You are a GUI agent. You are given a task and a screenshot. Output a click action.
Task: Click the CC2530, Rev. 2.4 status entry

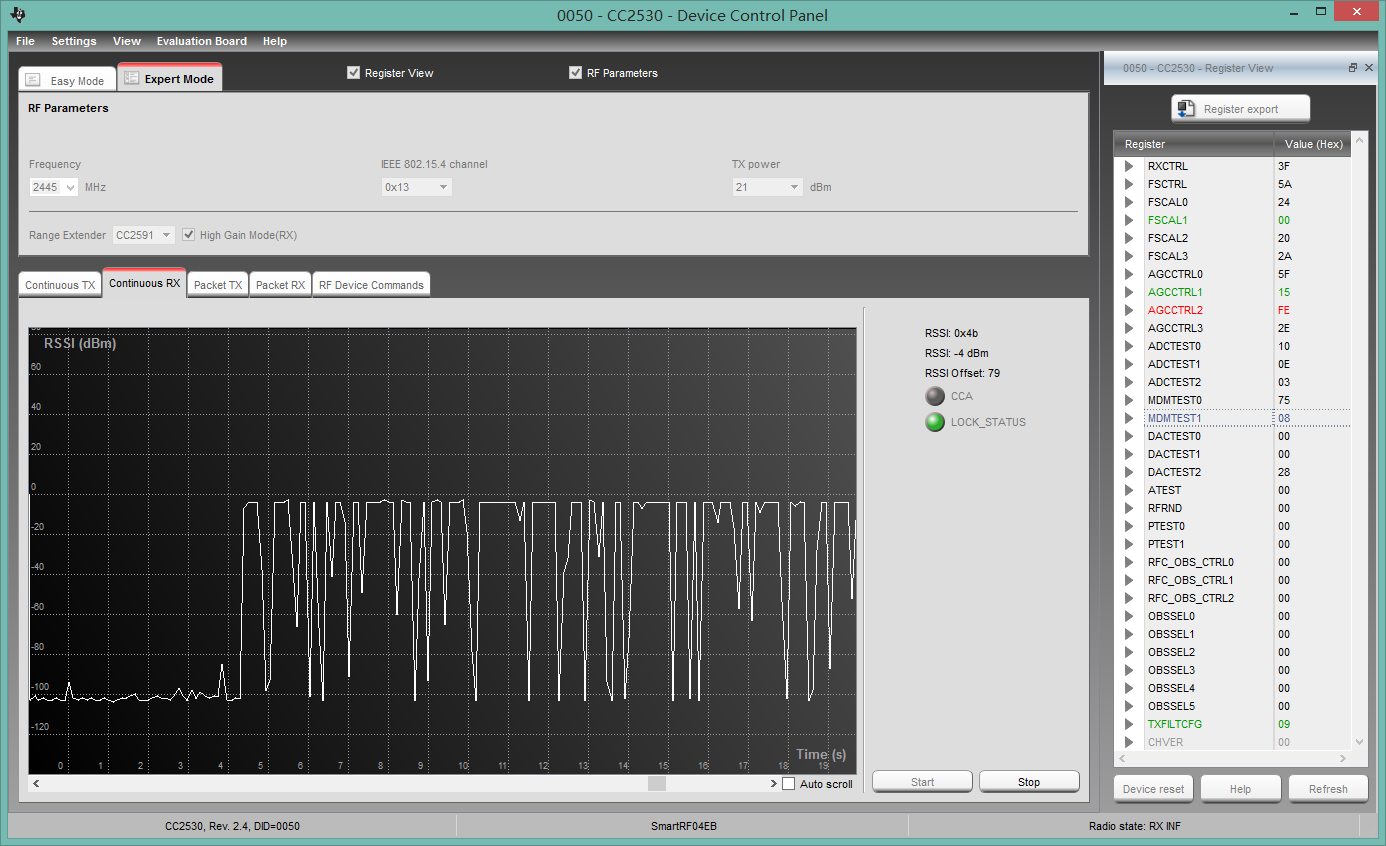click(x=232, y=826)
